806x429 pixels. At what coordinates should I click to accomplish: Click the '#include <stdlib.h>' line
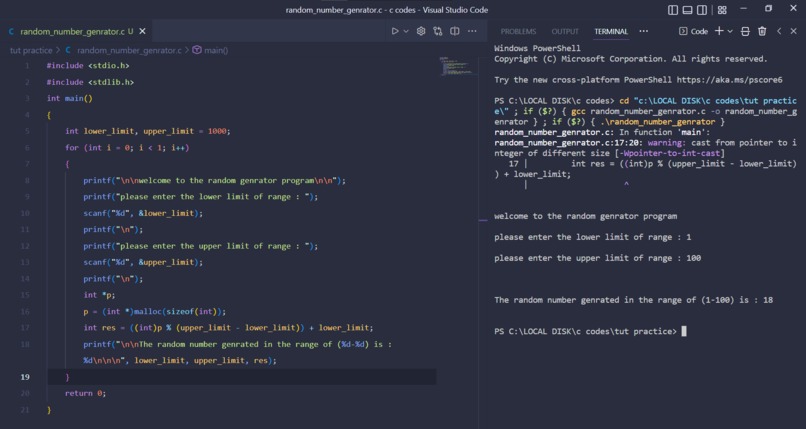click(90, 82)
